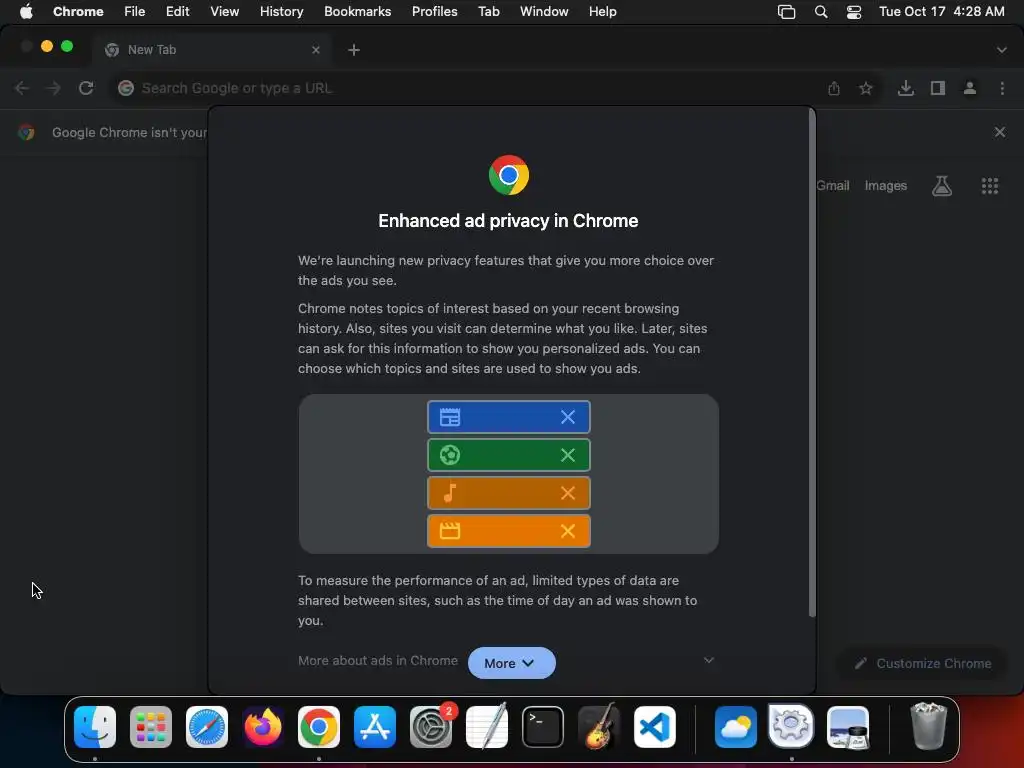Click the share page icon in address bar
Viewport: 1024px width, 768px height.
click(x=834, y=88)
